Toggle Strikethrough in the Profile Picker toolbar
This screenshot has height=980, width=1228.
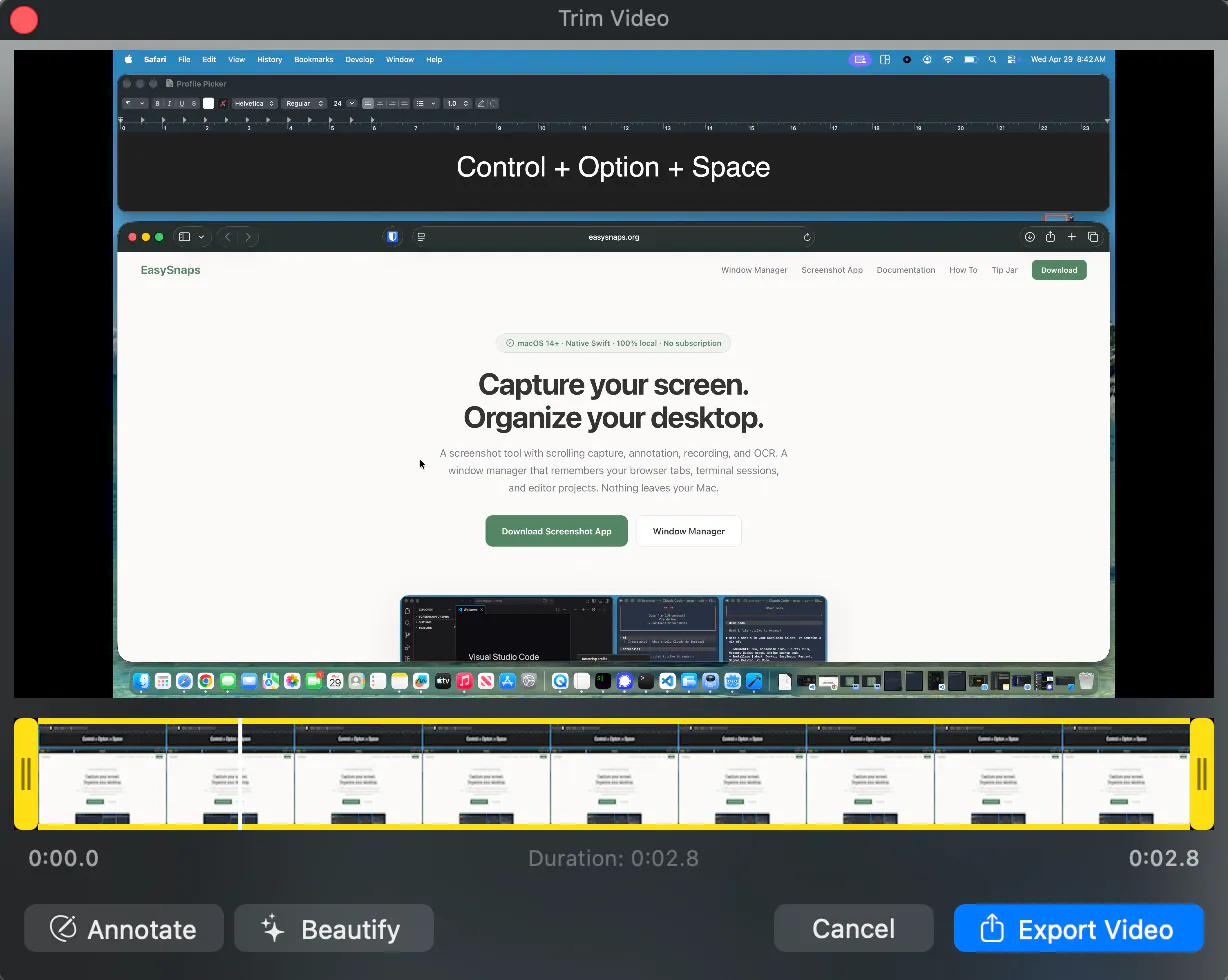[x=194, y=103]
